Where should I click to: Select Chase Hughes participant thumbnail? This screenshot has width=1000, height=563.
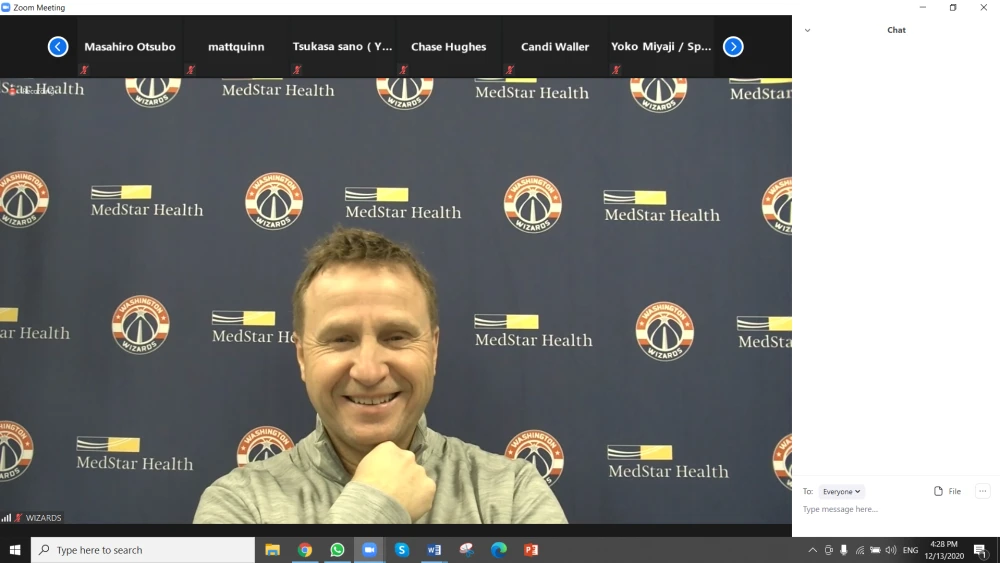[448, 47]
